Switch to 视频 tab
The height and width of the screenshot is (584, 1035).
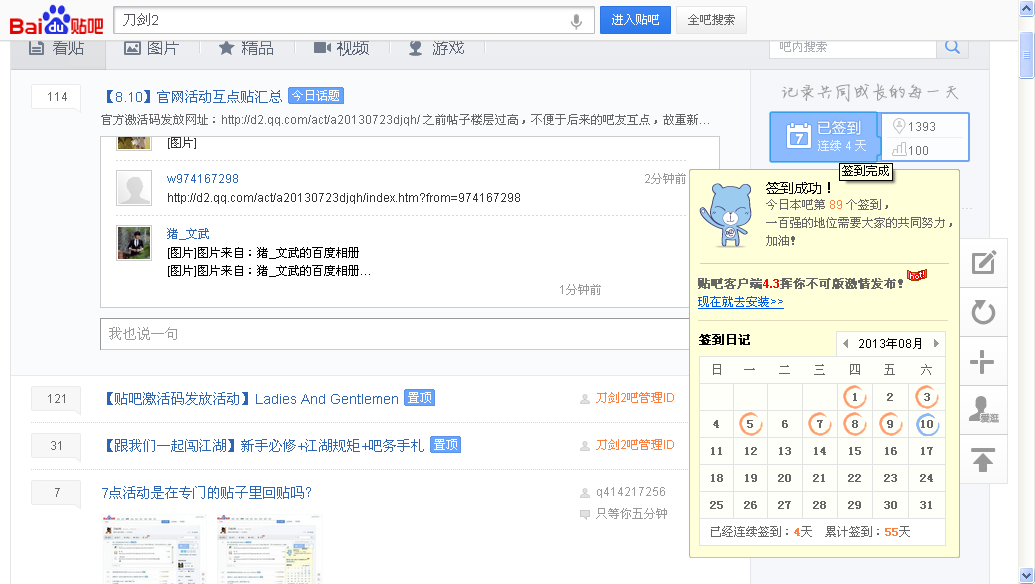[x=341, y=48]
